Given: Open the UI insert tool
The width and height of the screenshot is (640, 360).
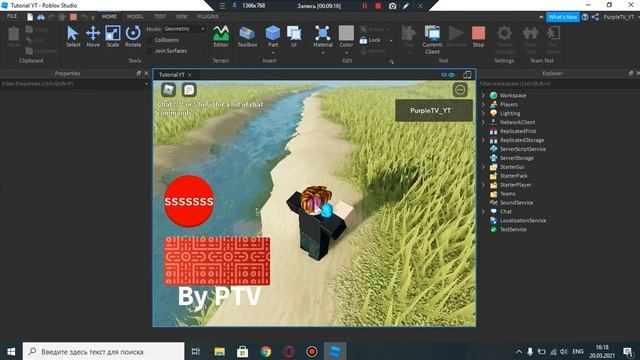Looking at the screenshot, I should coord(294,36).
